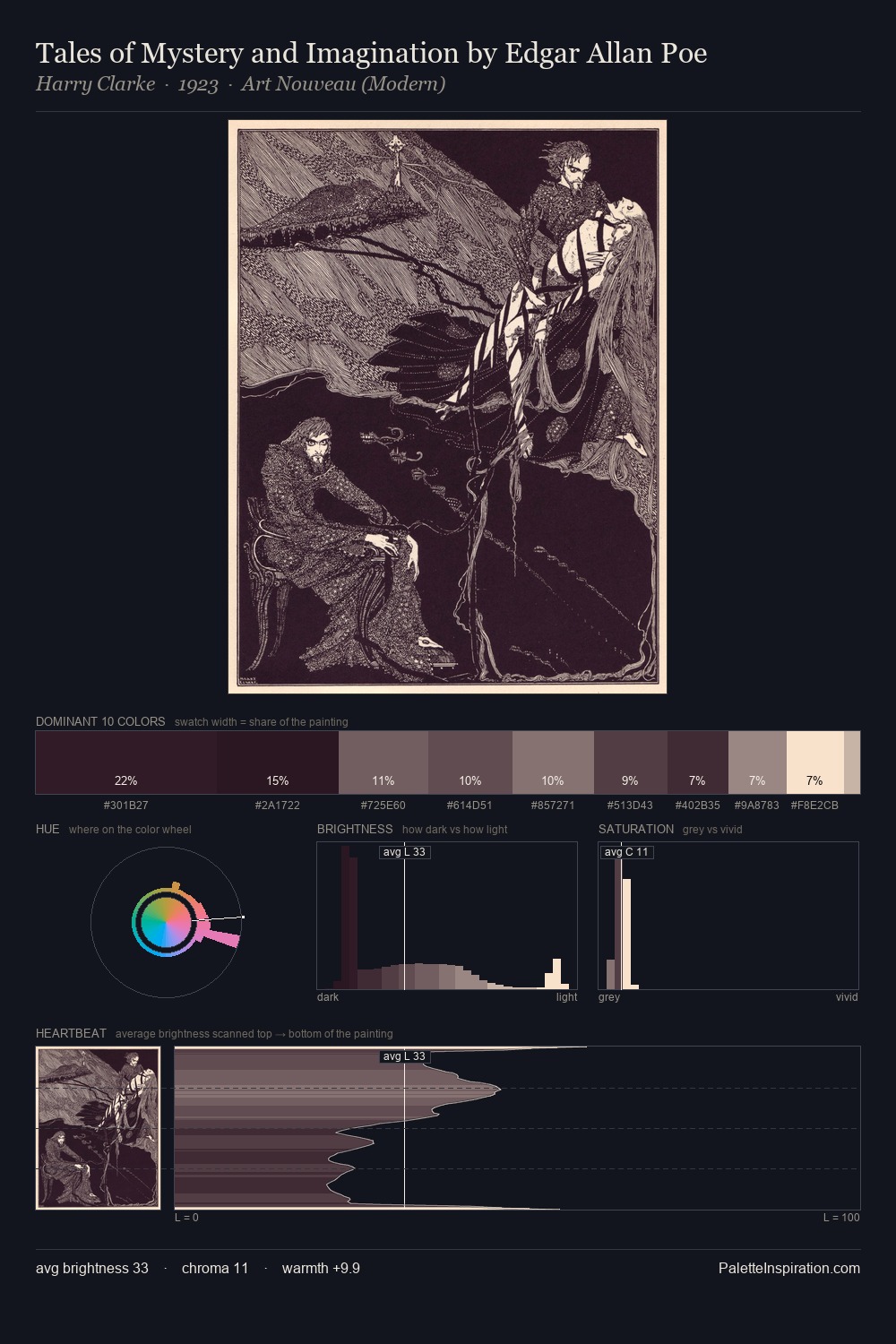Click the 'avg C 11' label in saturation chart
This screenshot has width=896, height=1344.
[x=626, y=852]
